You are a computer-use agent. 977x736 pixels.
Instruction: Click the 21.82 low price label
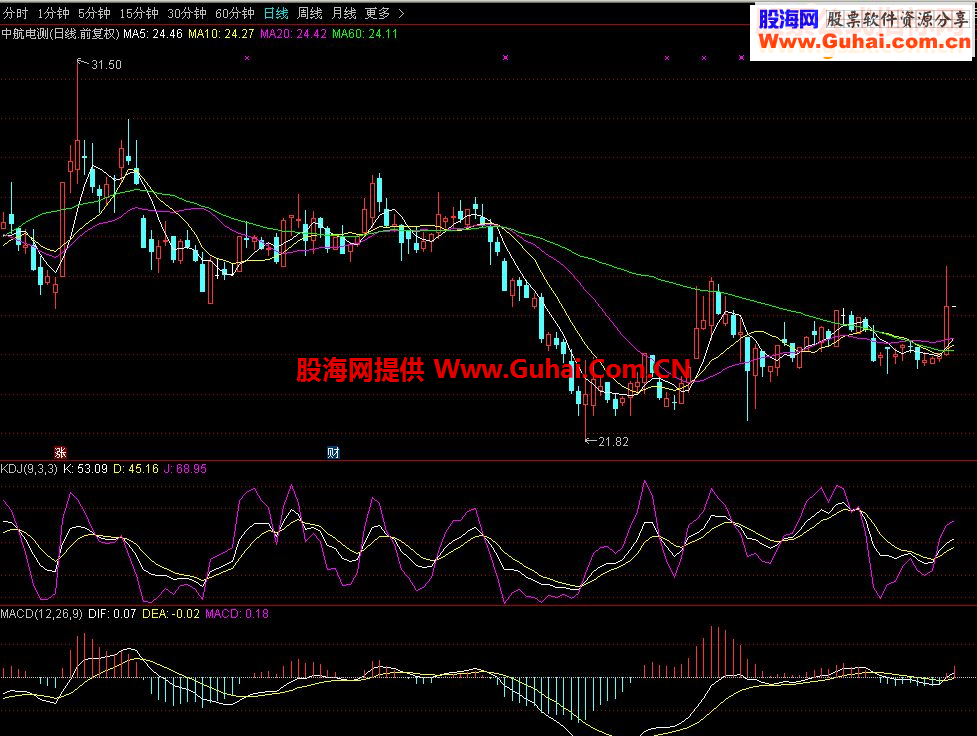pos(613,442)
